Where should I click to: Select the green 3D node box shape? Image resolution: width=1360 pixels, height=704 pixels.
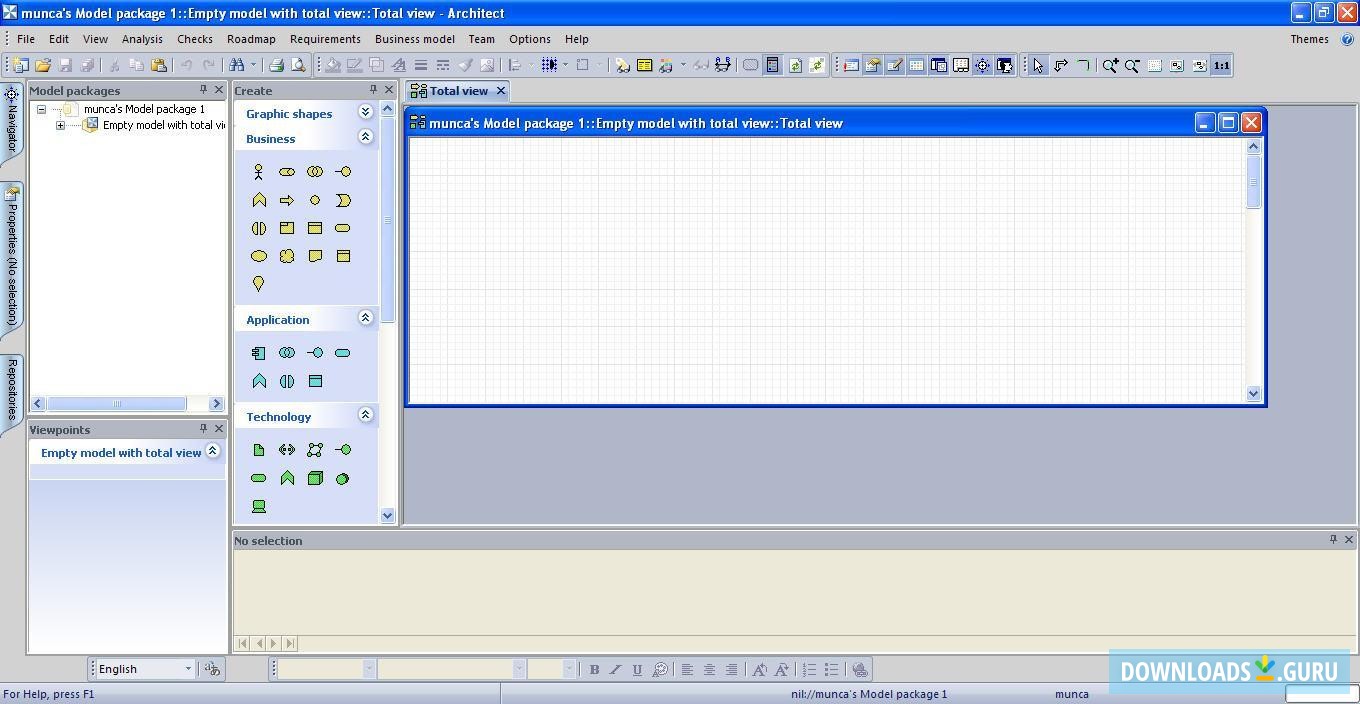point(315,479)
